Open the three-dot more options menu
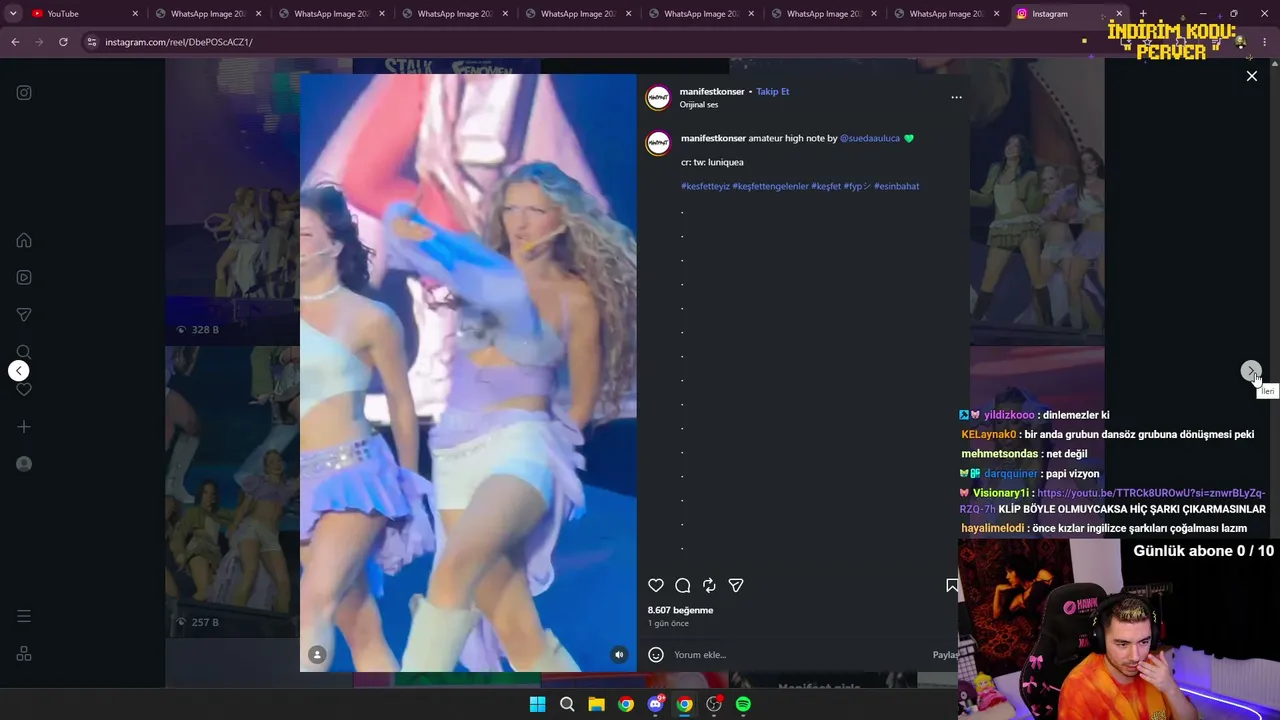The width and height of the screenshot is (1280, 720). point(956,97)
